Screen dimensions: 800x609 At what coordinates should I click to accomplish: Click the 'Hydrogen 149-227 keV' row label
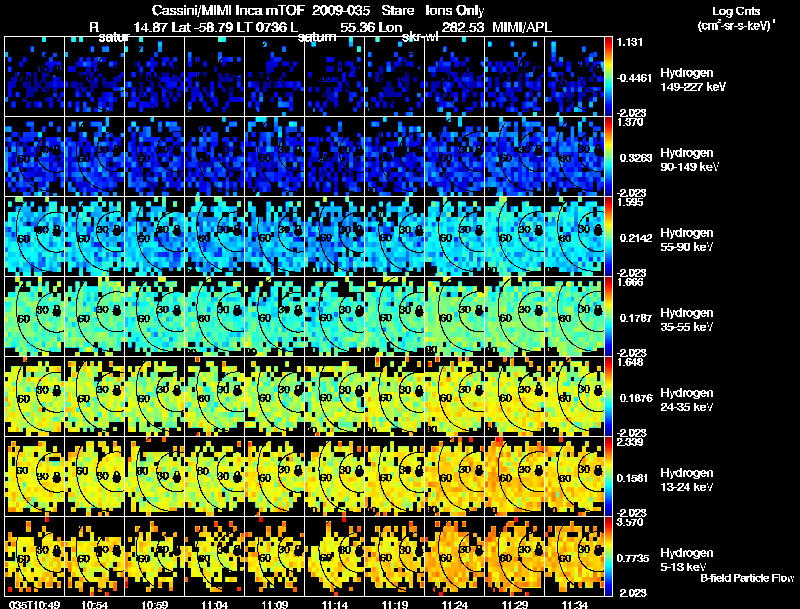click(x=693, y=80)
